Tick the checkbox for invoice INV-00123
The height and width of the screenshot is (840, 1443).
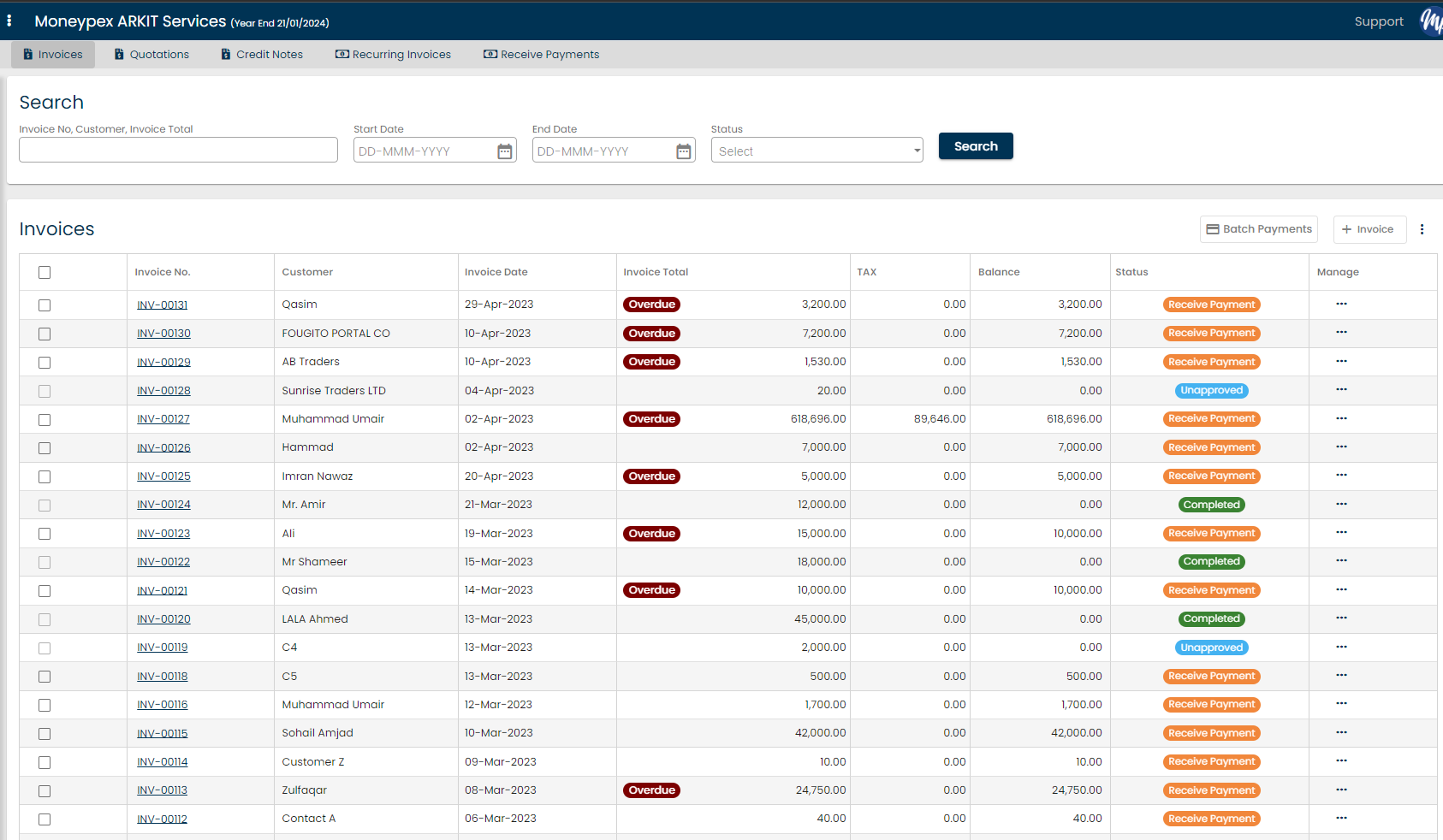click(44, 533)
